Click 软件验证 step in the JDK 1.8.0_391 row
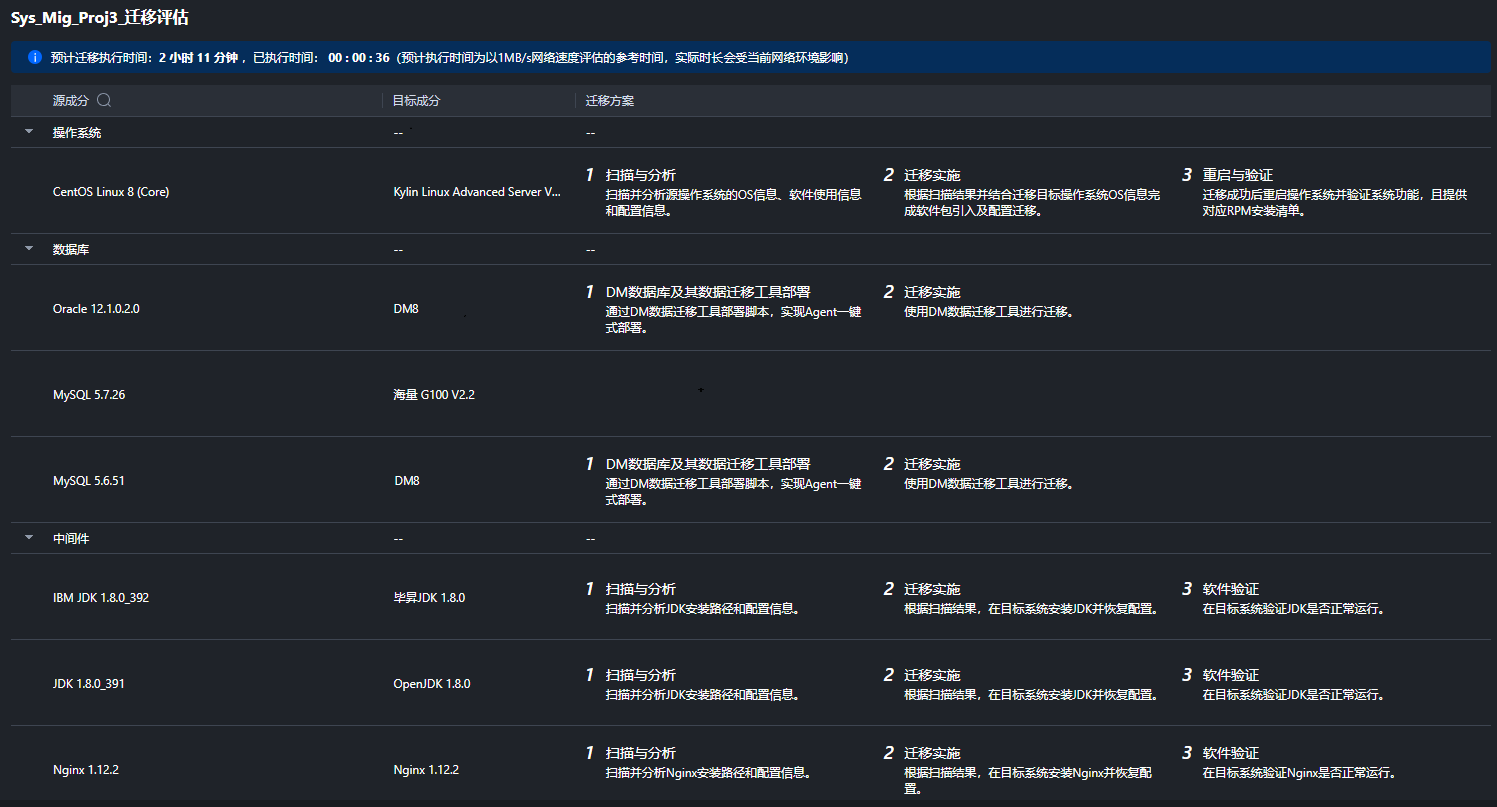 pyautogui.click(x=1231, y=675)
